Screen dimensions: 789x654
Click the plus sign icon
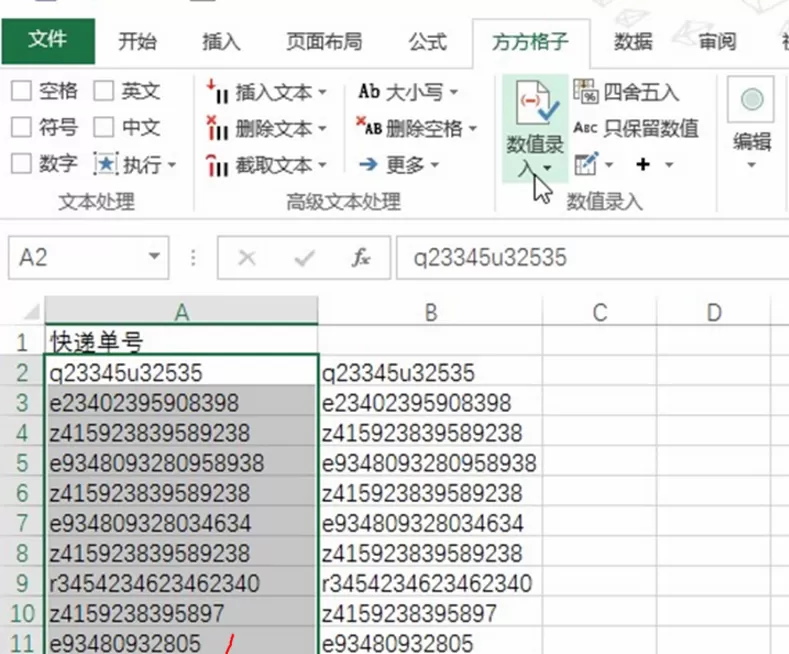point(643,165)
